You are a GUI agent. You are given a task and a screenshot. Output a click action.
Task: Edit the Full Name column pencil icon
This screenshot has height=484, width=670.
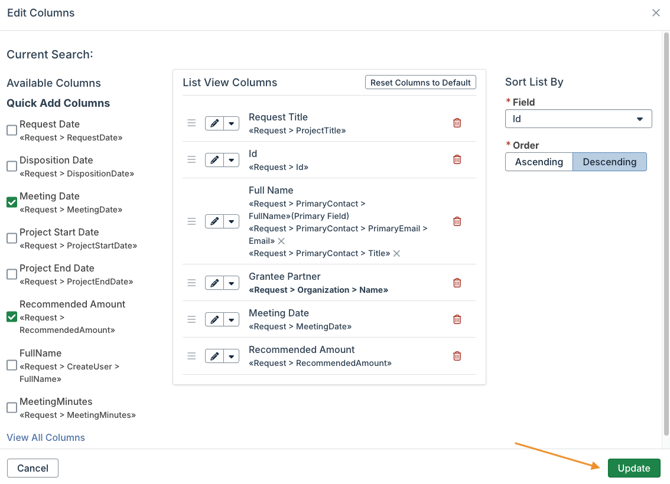(x=214, y=222)
